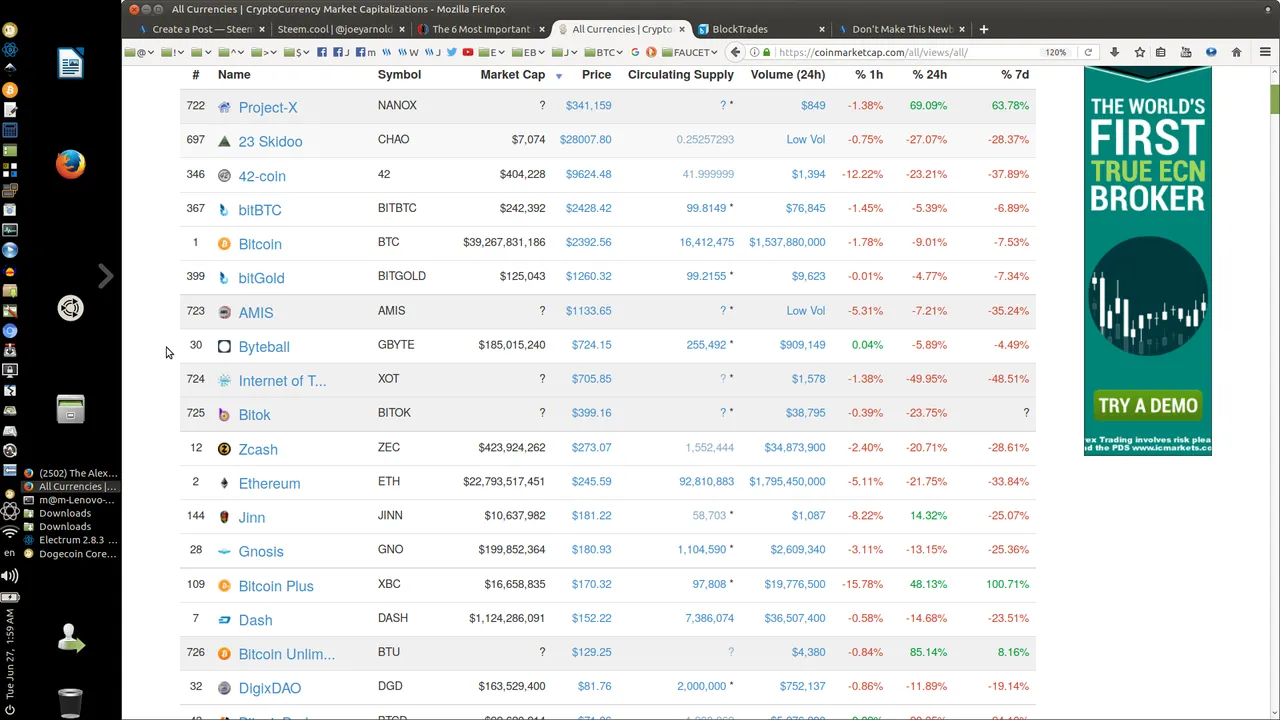This screenshot has height=720, width=1280.
Task: Switch to Don't Make This Newb tab
Action: (x=900, y=29)
